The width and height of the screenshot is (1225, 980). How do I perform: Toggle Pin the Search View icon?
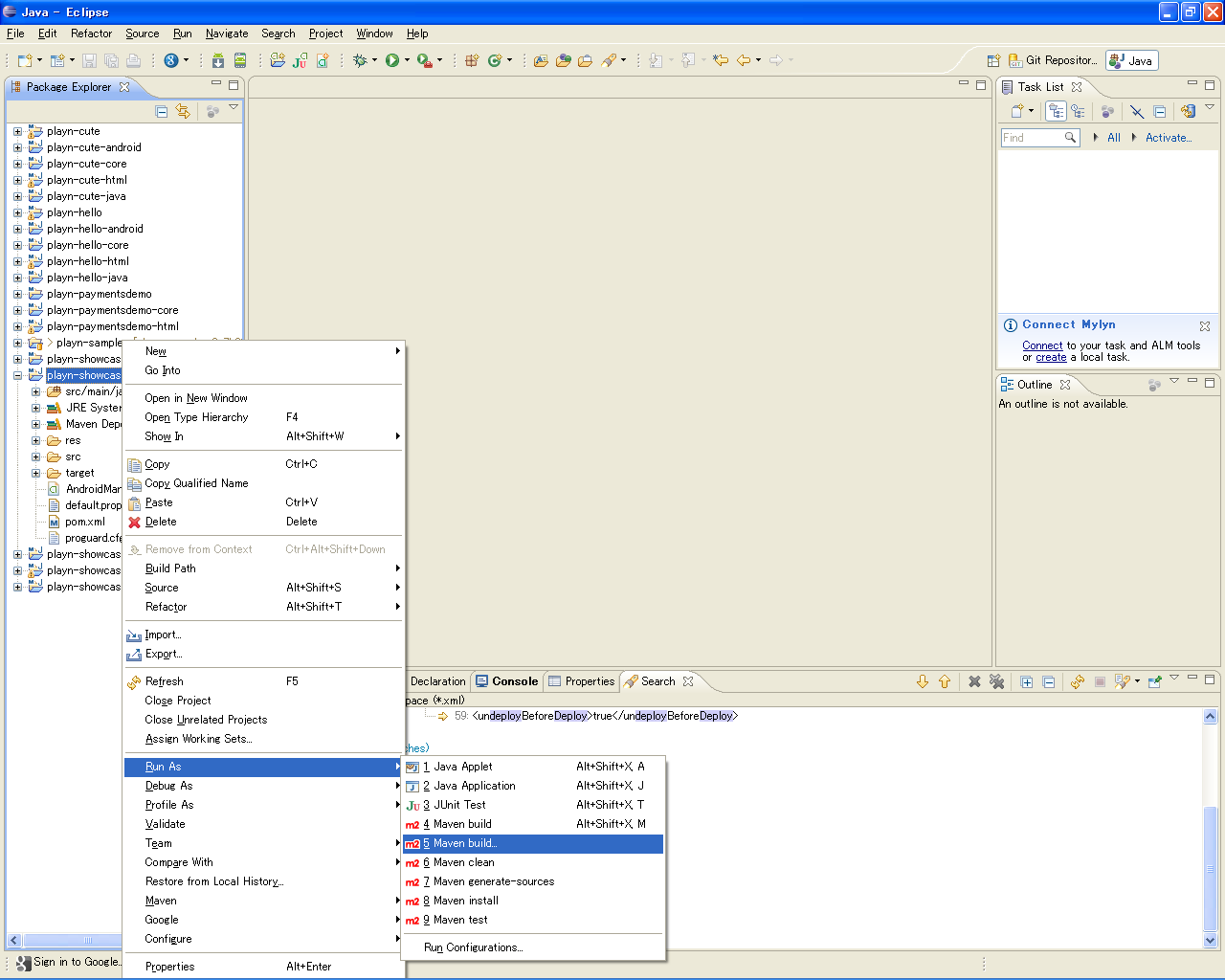[x=1155, y=681]
